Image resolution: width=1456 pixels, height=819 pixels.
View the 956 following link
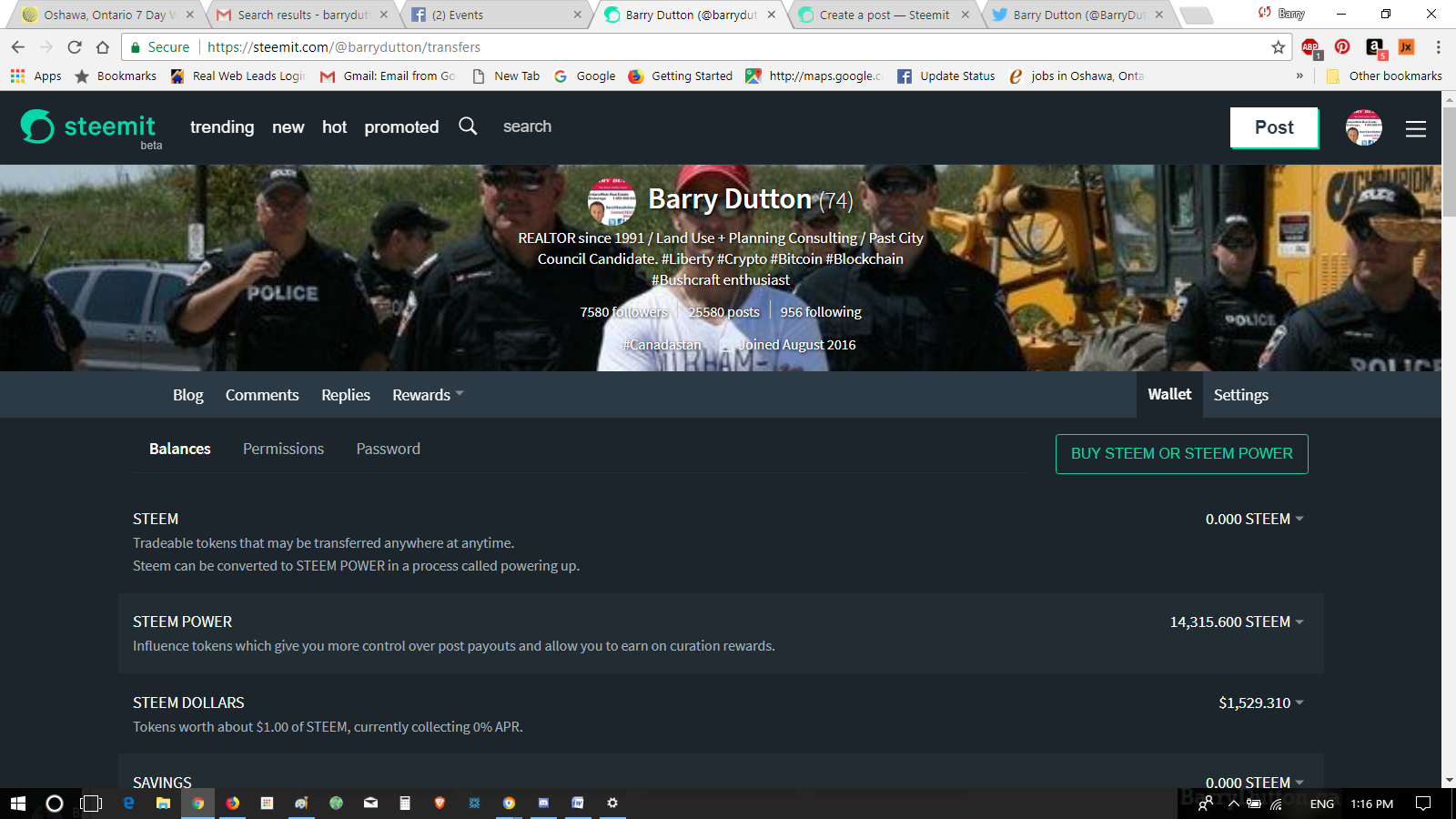(821, 311)
